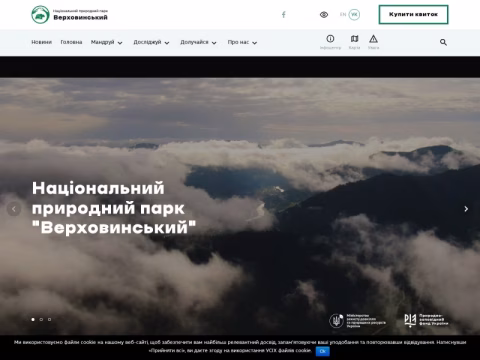Open the Facebook page icon

(x=284, y=15)
